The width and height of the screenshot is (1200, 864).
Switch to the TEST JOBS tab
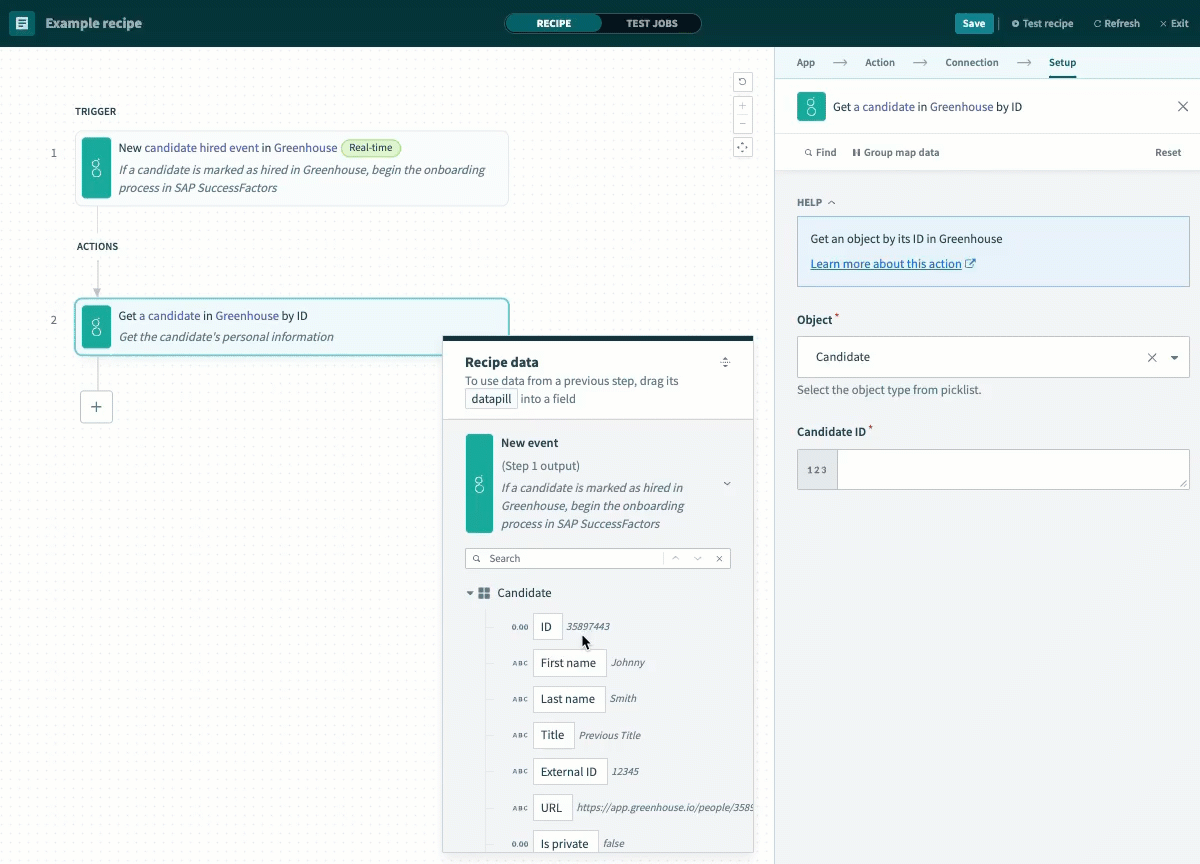click(x=651, y=22)
